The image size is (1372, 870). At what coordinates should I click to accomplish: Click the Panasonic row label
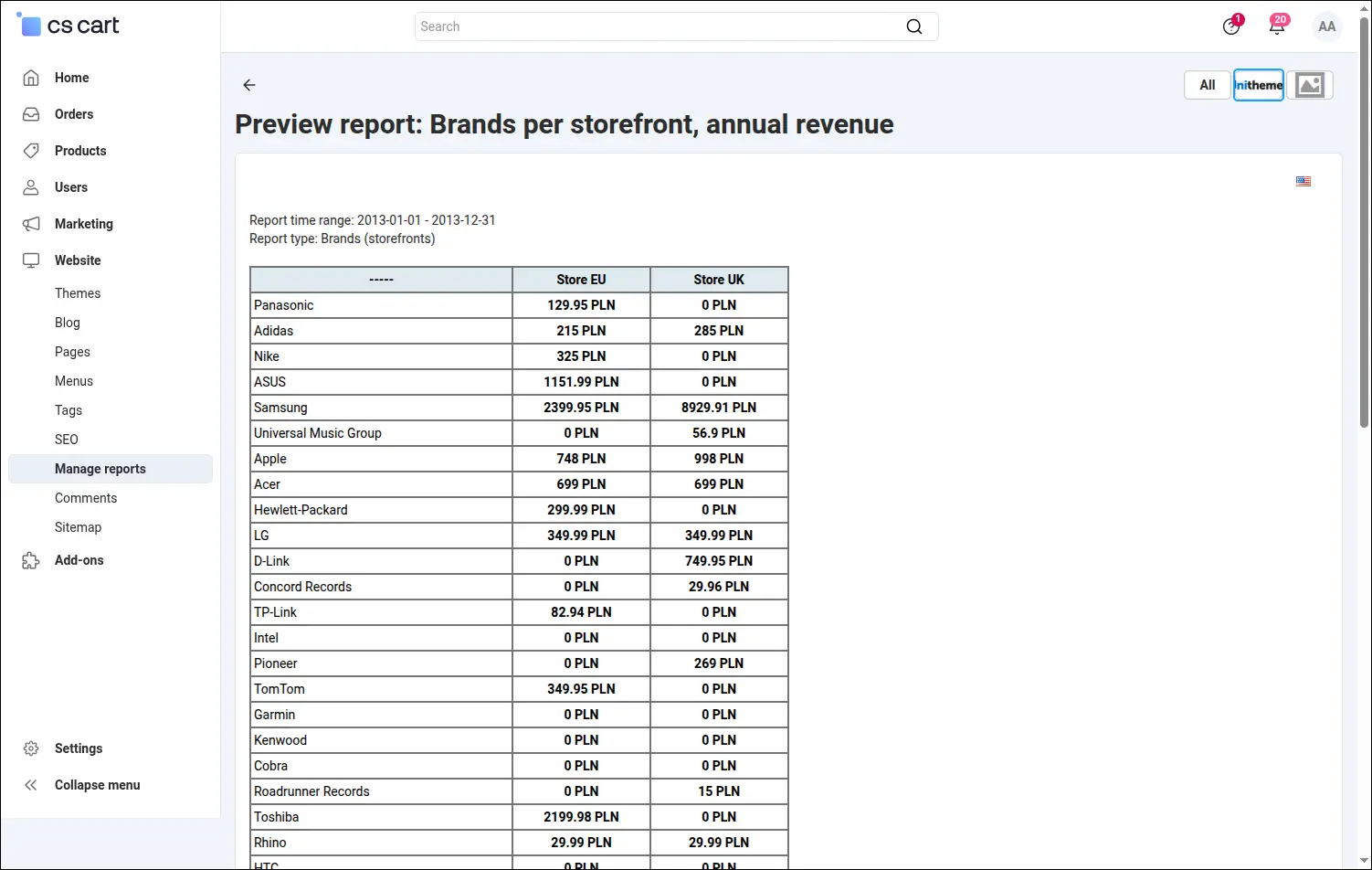(284, 305)
